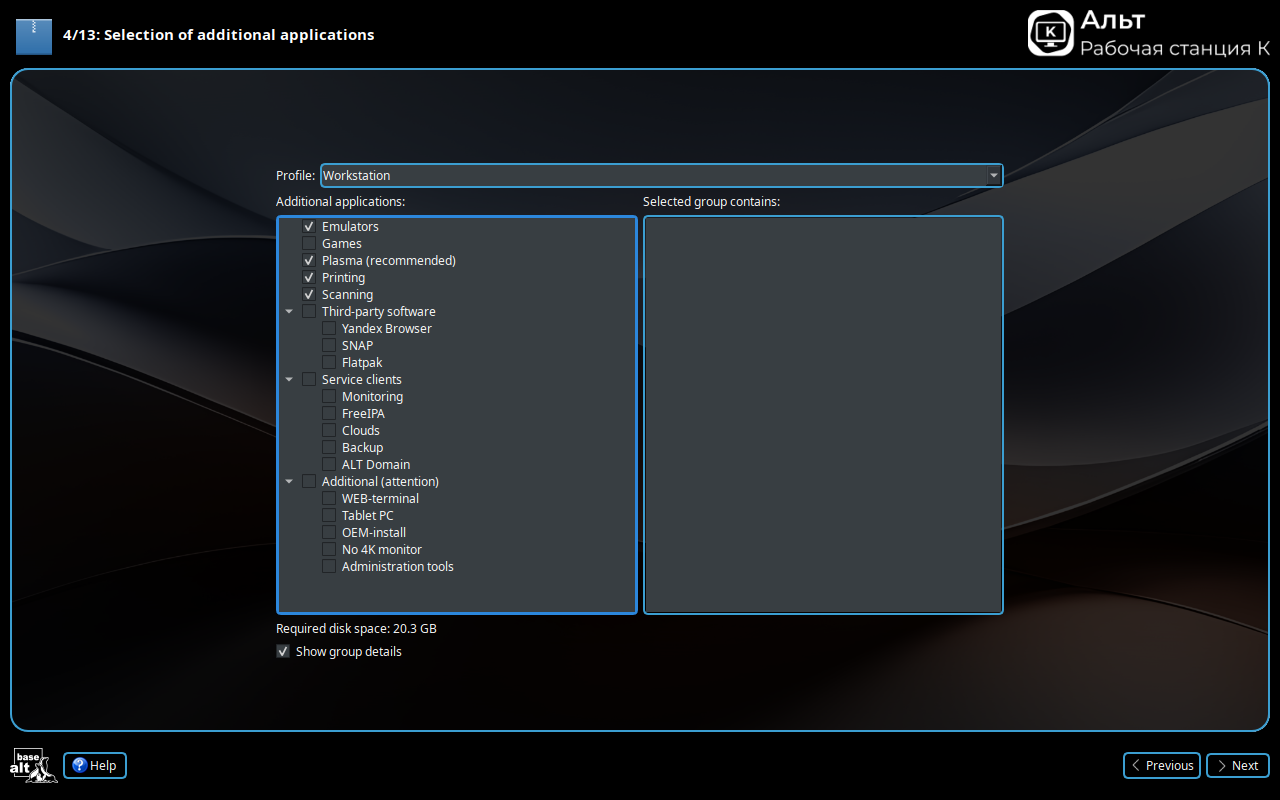This screenshot has width=1280, height=800.
Task: Uncheck the Emulators checkbox
Action: 309,227
